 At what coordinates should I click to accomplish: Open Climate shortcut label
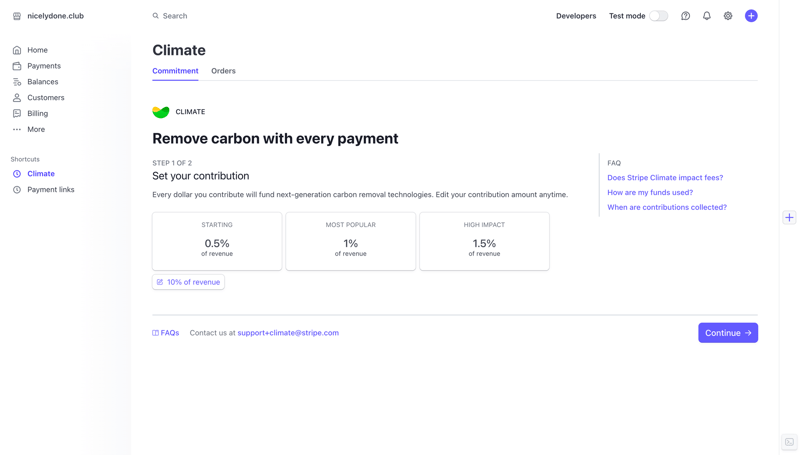pos(41,174)
